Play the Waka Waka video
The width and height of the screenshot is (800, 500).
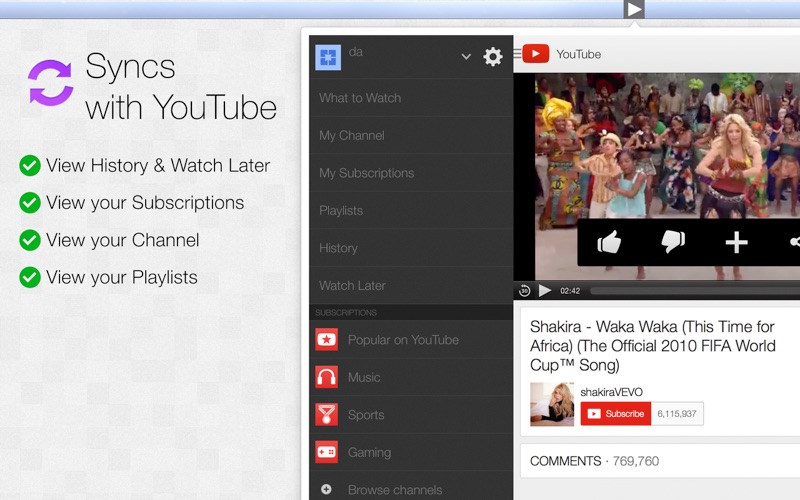coord(545,291)
